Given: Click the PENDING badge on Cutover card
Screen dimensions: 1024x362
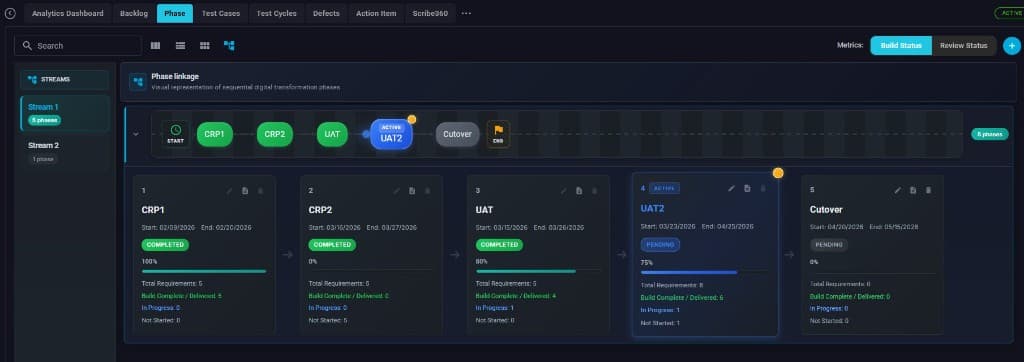Looking at the screenshot, I should point(829,244).
